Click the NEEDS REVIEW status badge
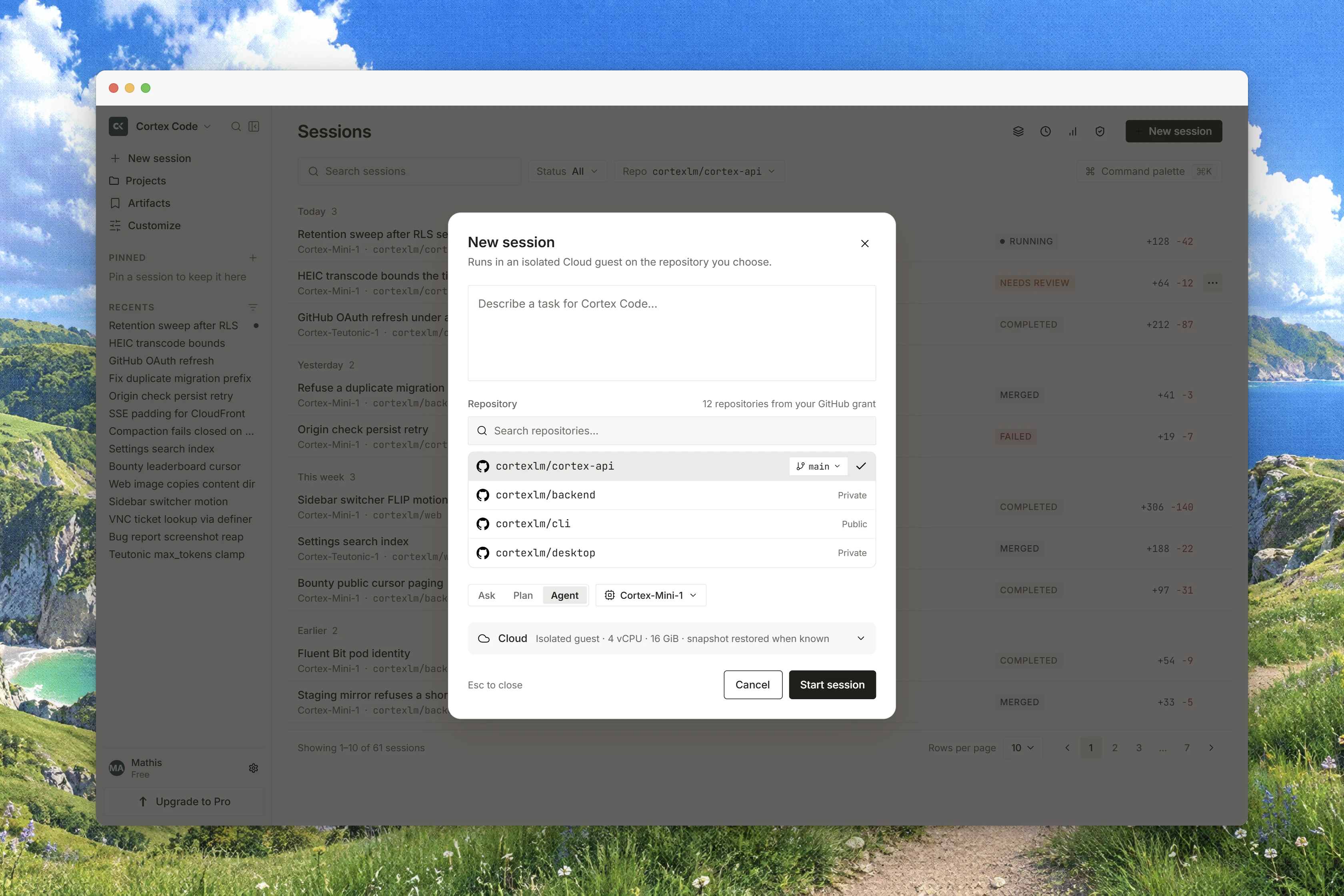1344x896 pixels. tap(1034, 283)
